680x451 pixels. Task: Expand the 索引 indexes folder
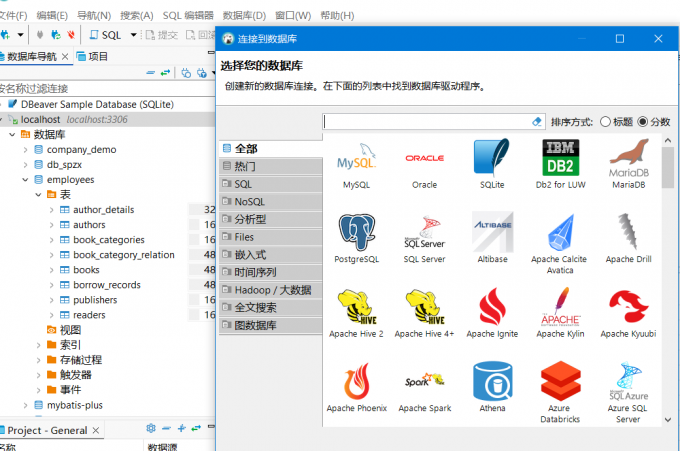(x=38, y=345)
